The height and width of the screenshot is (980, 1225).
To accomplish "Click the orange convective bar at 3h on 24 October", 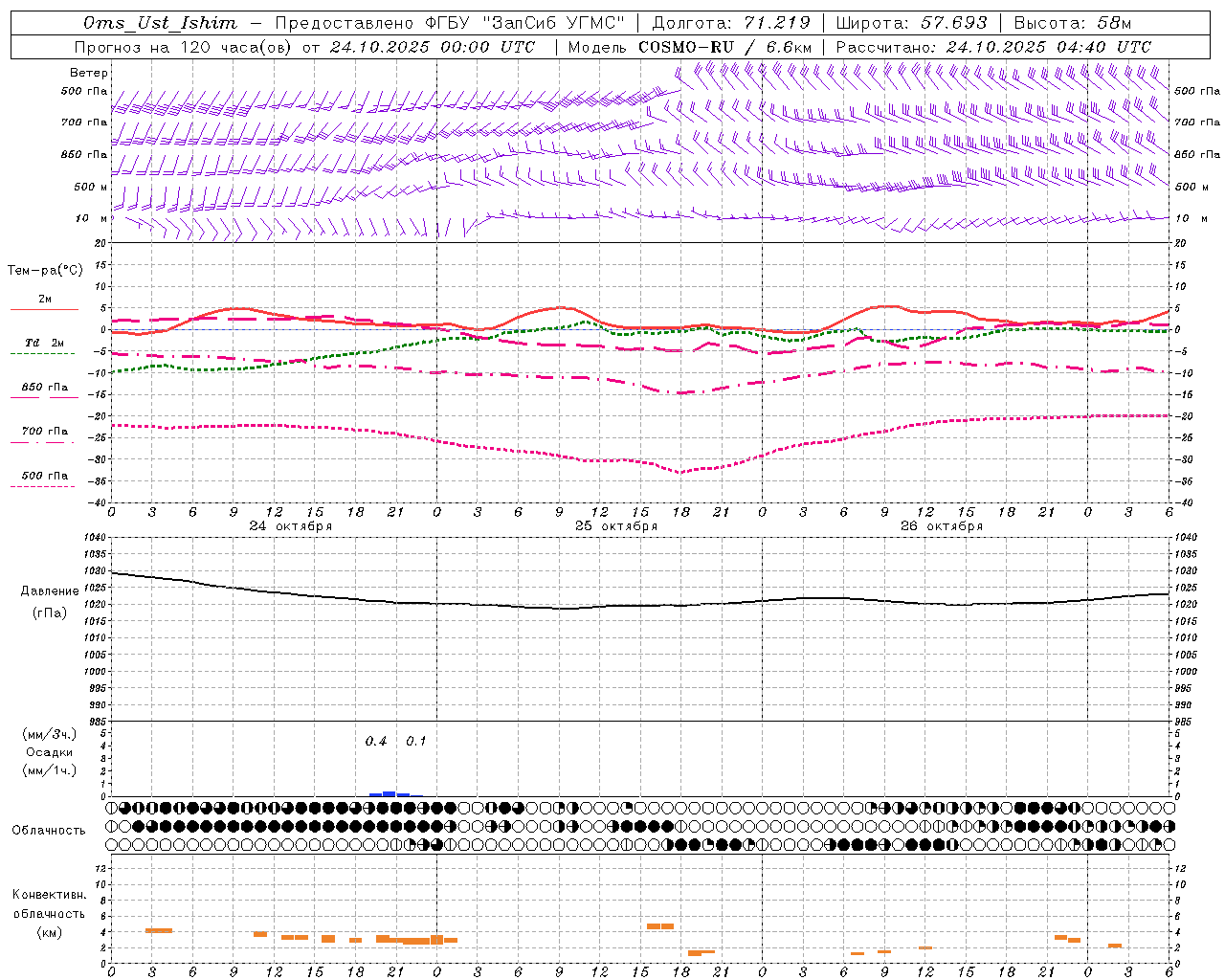I will (159, 930).
